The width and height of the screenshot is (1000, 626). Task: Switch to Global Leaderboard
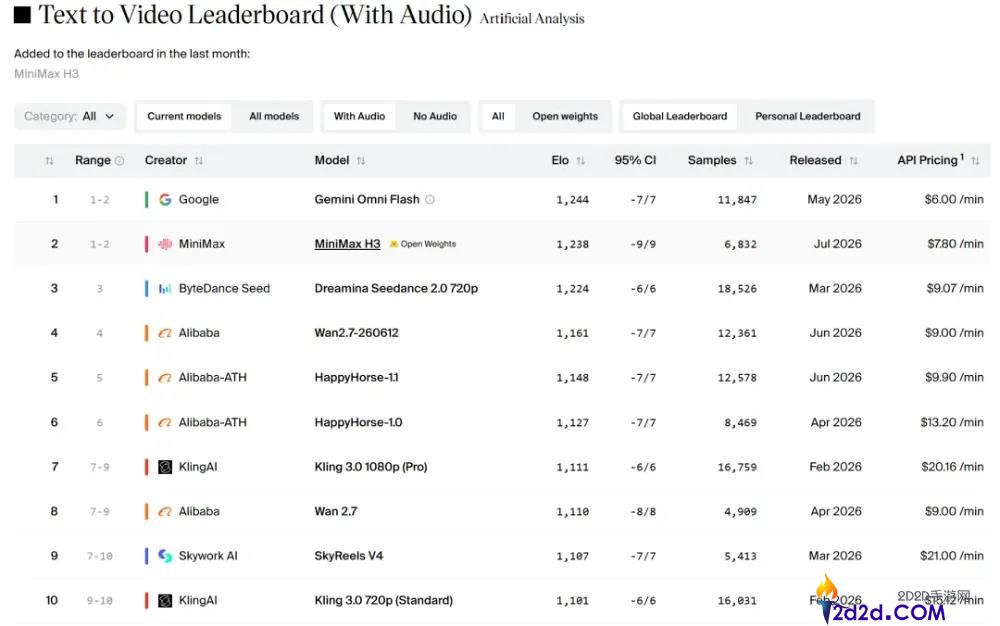tap(680, 116)
